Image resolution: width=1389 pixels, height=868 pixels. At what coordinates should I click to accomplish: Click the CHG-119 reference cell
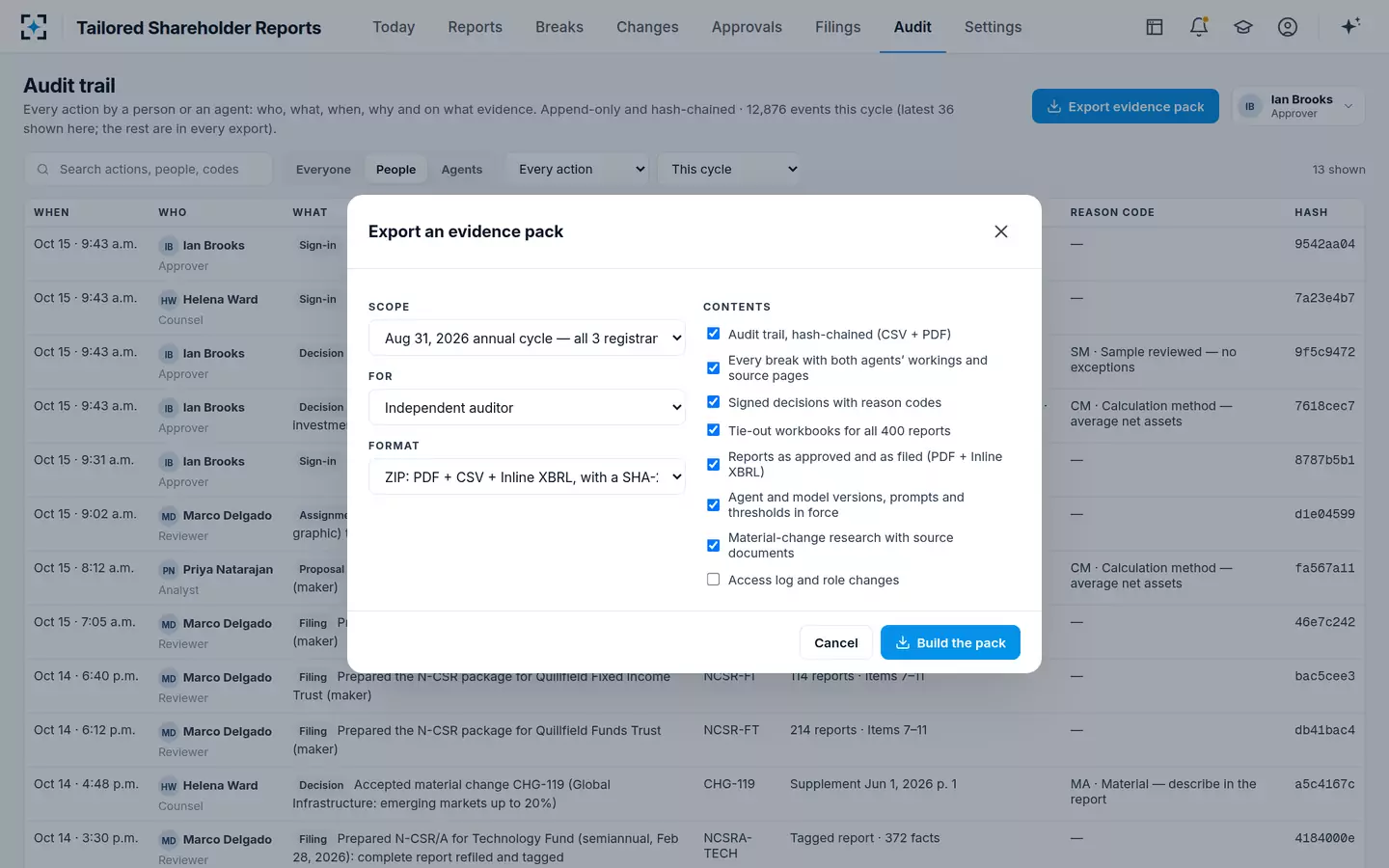click(x=729, y=784)
